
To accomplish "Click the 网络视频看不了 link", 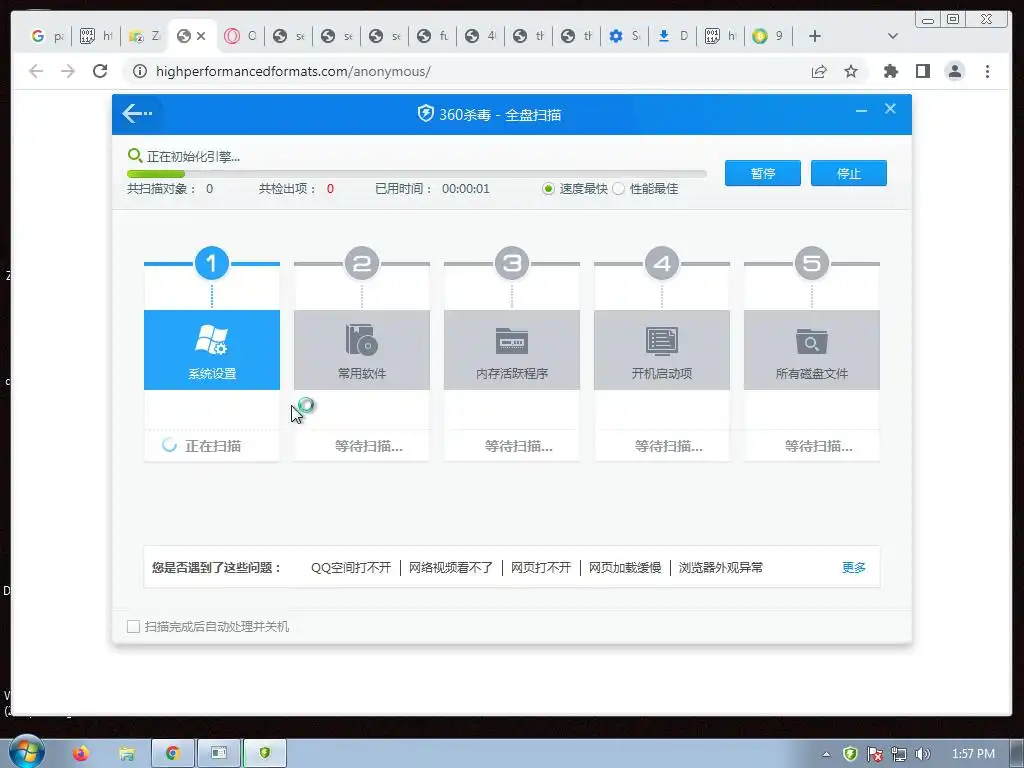I will pyautogui.click(x=451, y=568).
